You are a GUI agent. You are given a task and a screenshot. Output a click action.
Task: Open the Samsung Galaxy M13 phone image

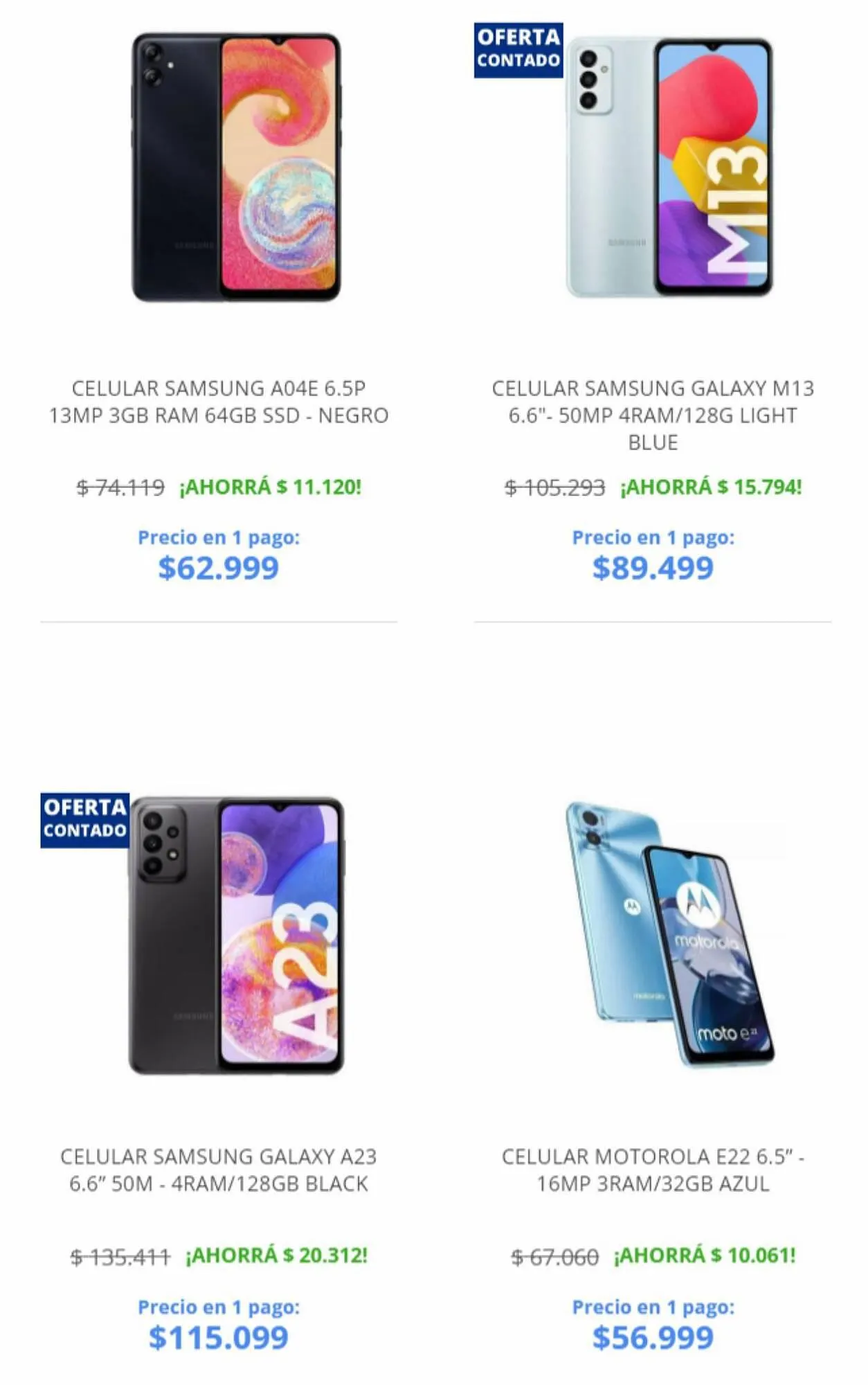(669, 167)
